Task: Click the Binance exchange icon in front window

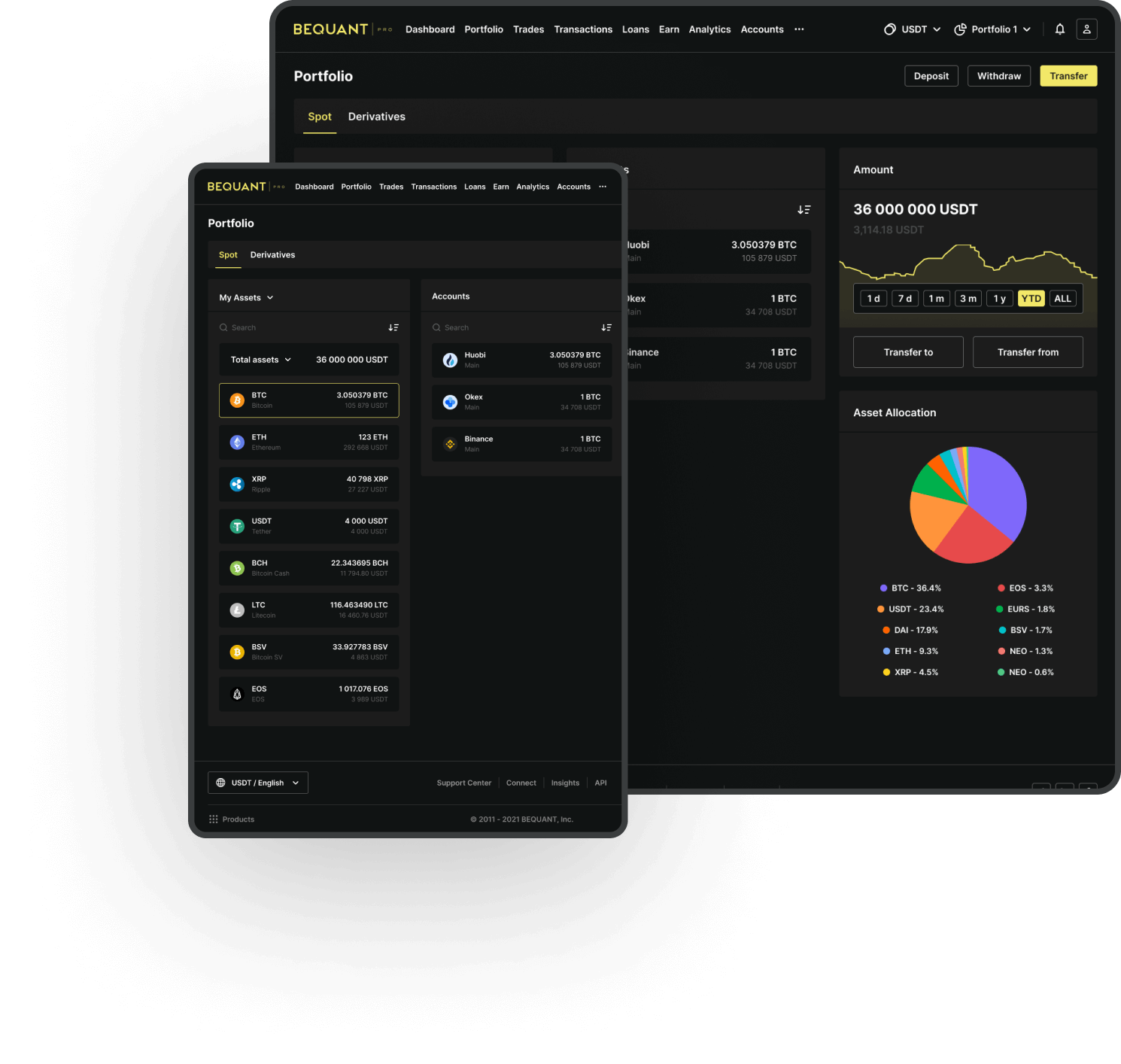Action: point(450,444)
